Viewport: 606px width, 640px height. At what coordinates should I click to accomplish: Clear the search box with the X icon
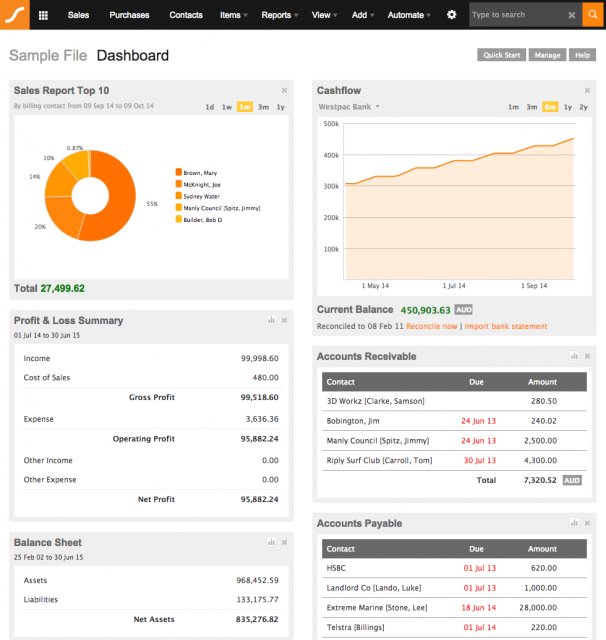coord(572,15)
